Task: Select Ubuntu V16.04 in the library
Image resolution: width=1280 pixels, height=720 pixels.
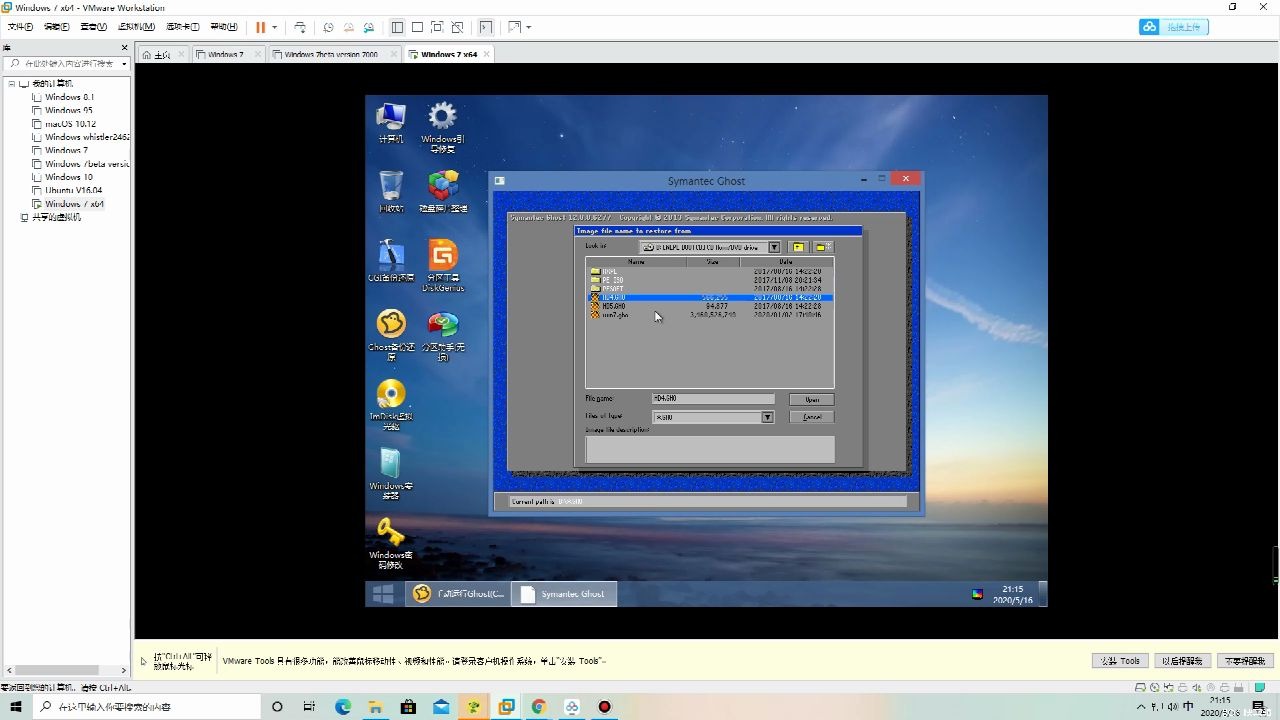Action: point(73,190)
